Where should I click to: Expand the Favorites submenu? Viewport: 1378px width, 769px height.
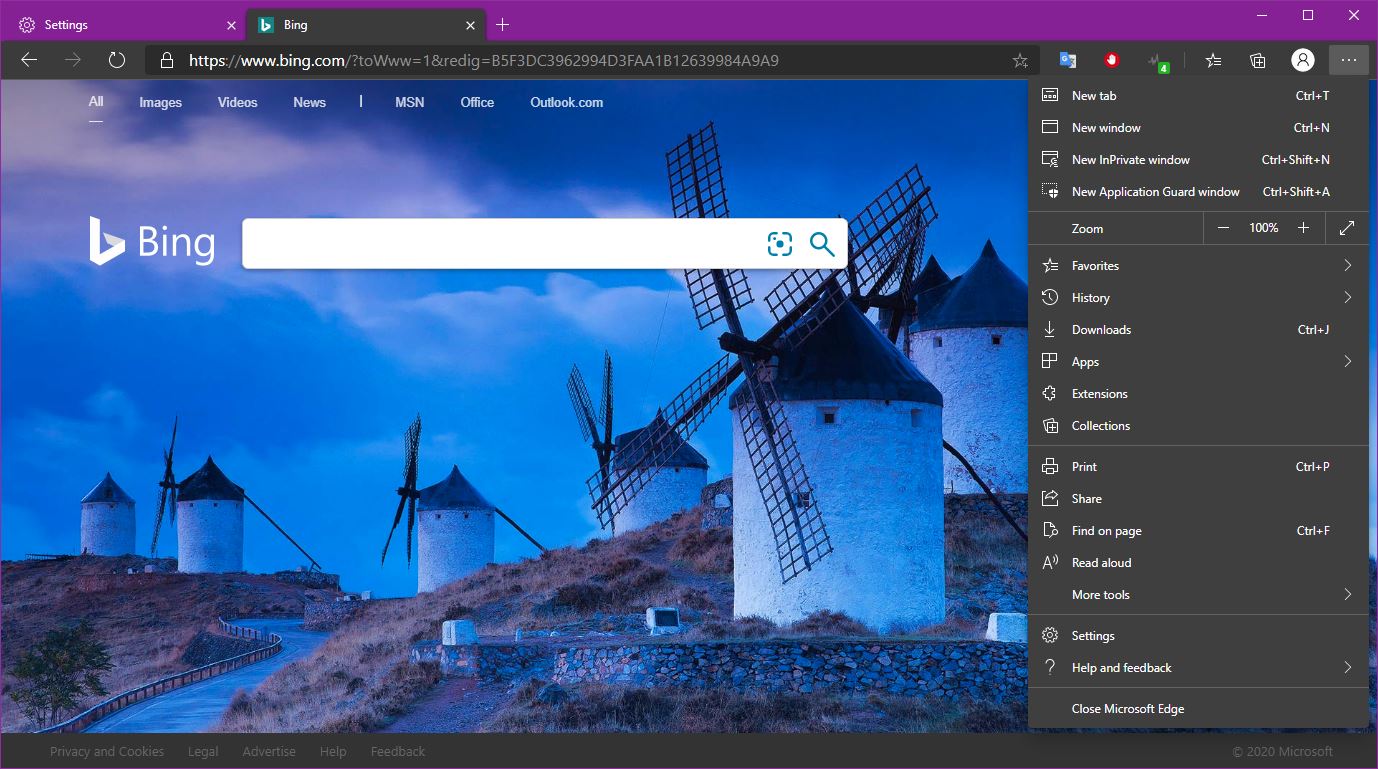[1198, 266]
